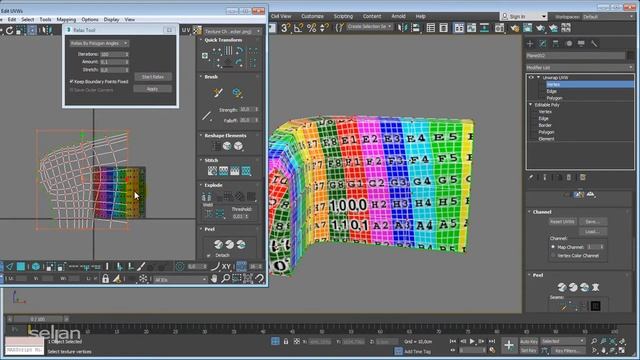Select the Pan hand tool in Edit UVWs

click(214, 279)
